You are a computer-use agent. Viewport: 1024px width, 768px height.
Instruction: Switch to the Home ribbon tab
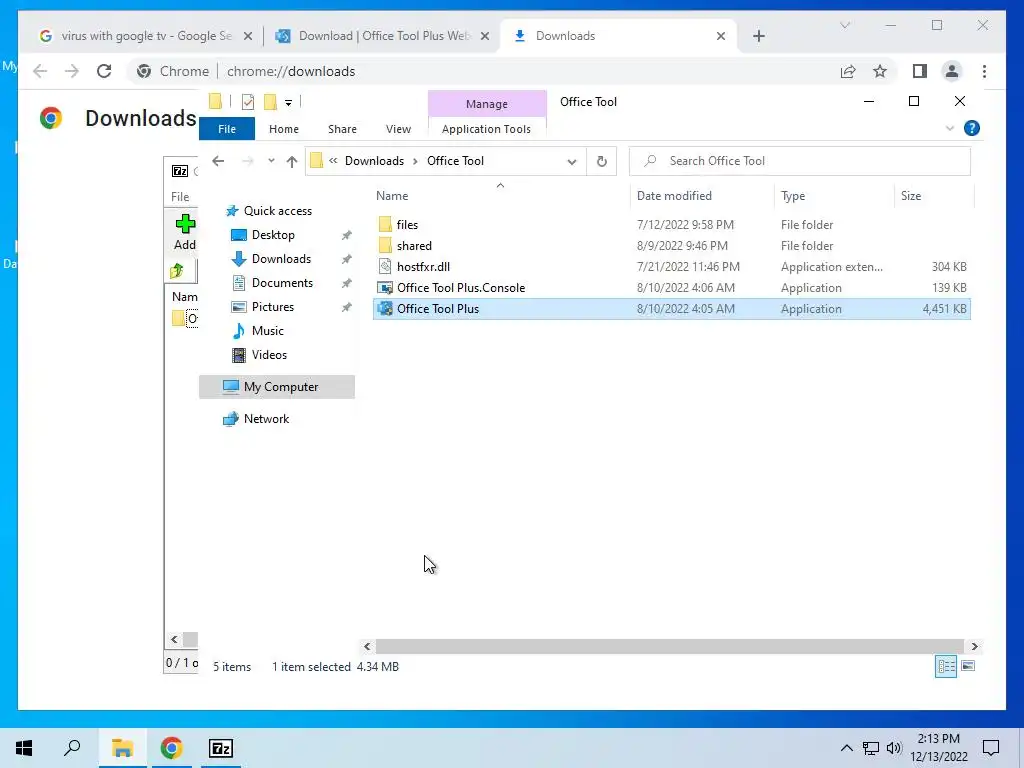tap(283, 129)
